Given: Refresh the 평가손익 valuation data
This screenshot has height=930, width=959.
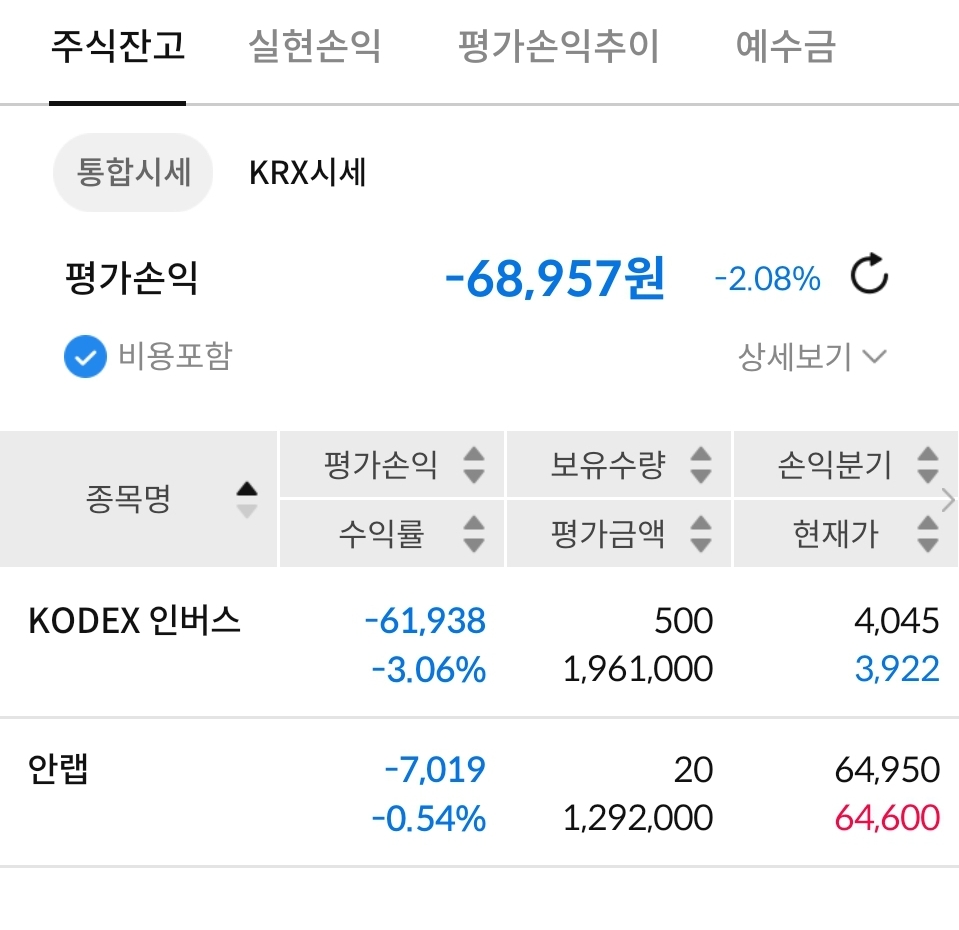Looking at the screenshot, I should coord(869,277).
